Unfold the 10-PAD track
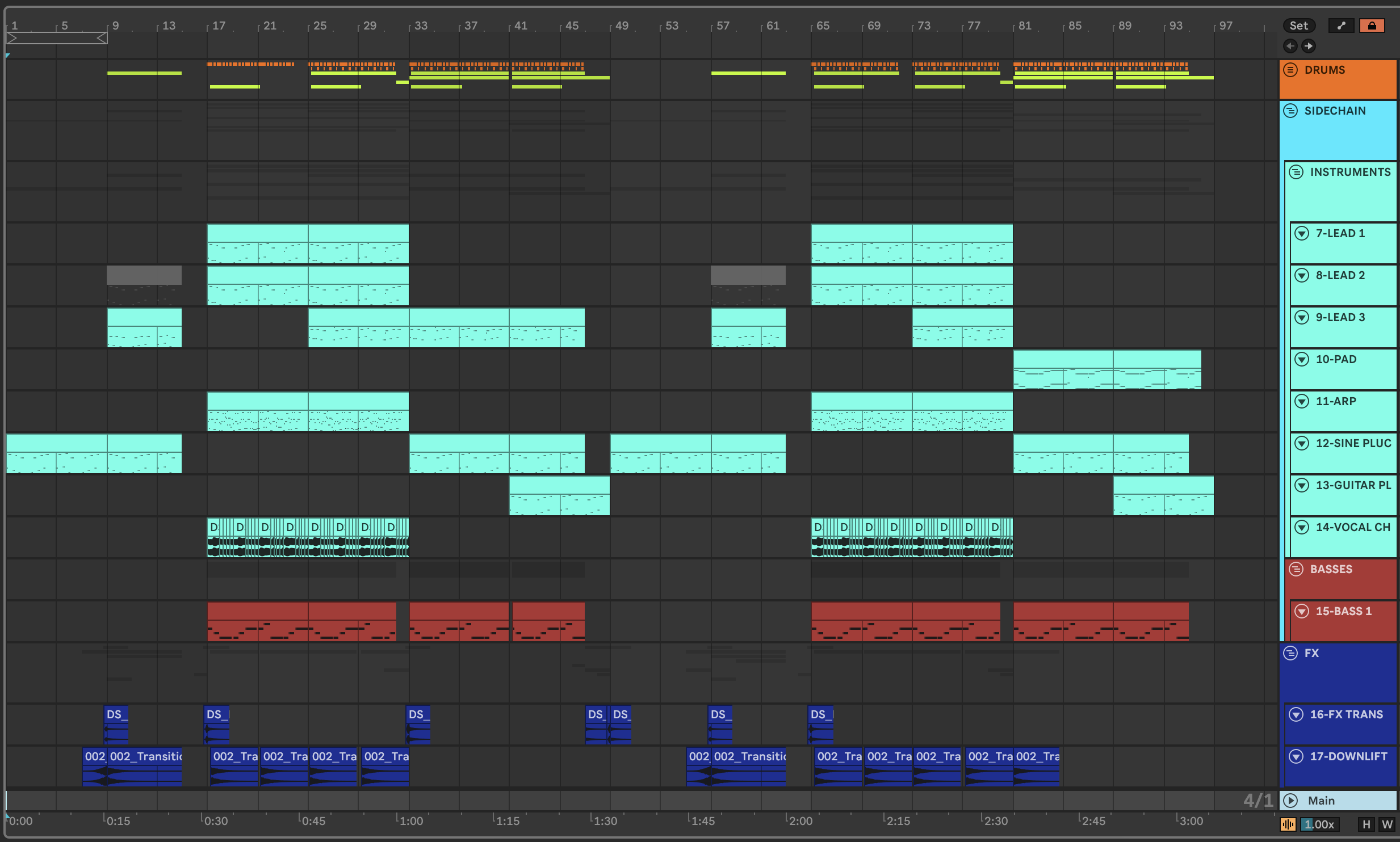The width and height of the screenshot is (1400, 842). coord(1302,359)
